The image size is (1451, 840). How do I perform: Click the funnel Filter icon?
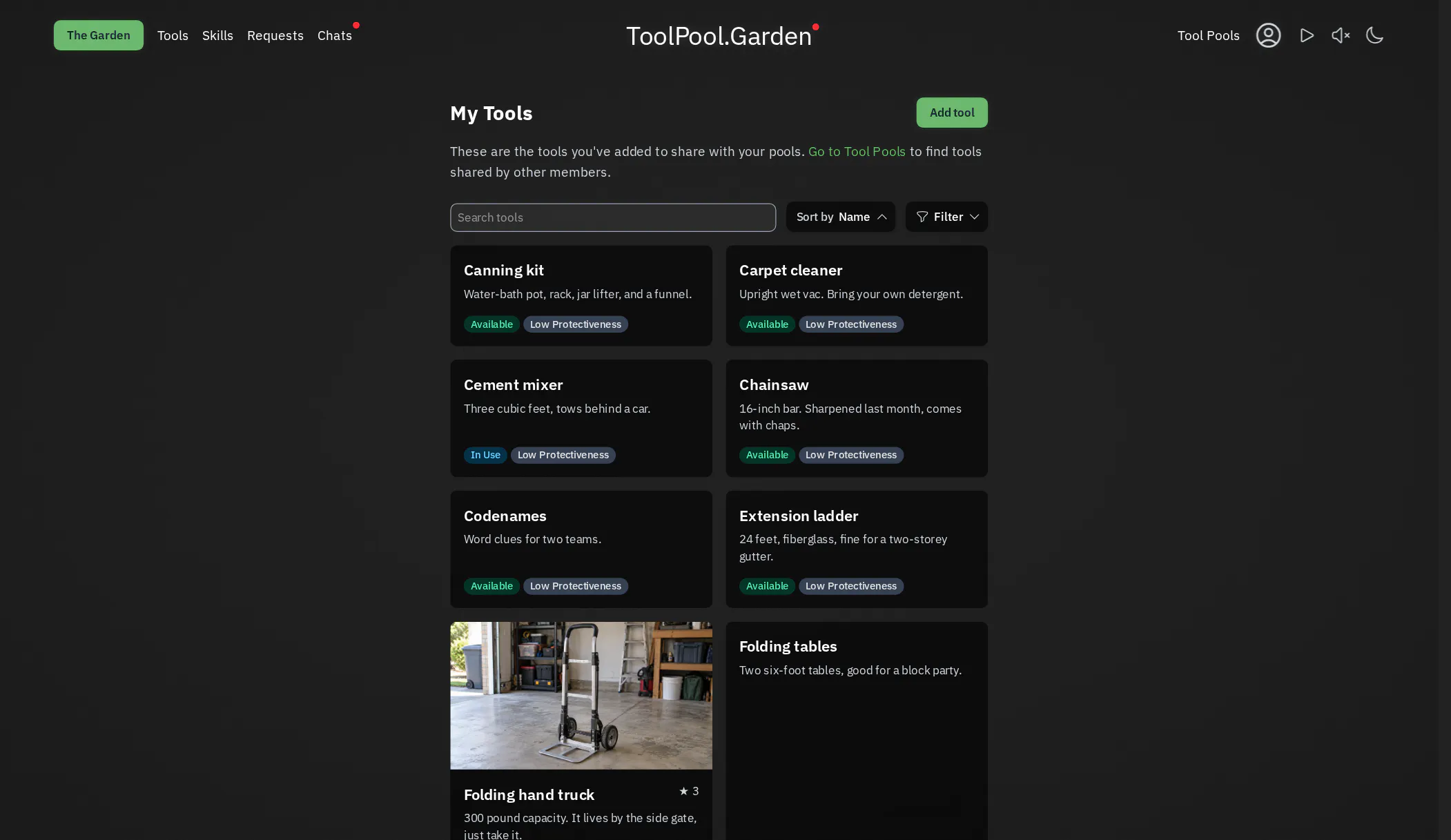click(x=922, y=217)
